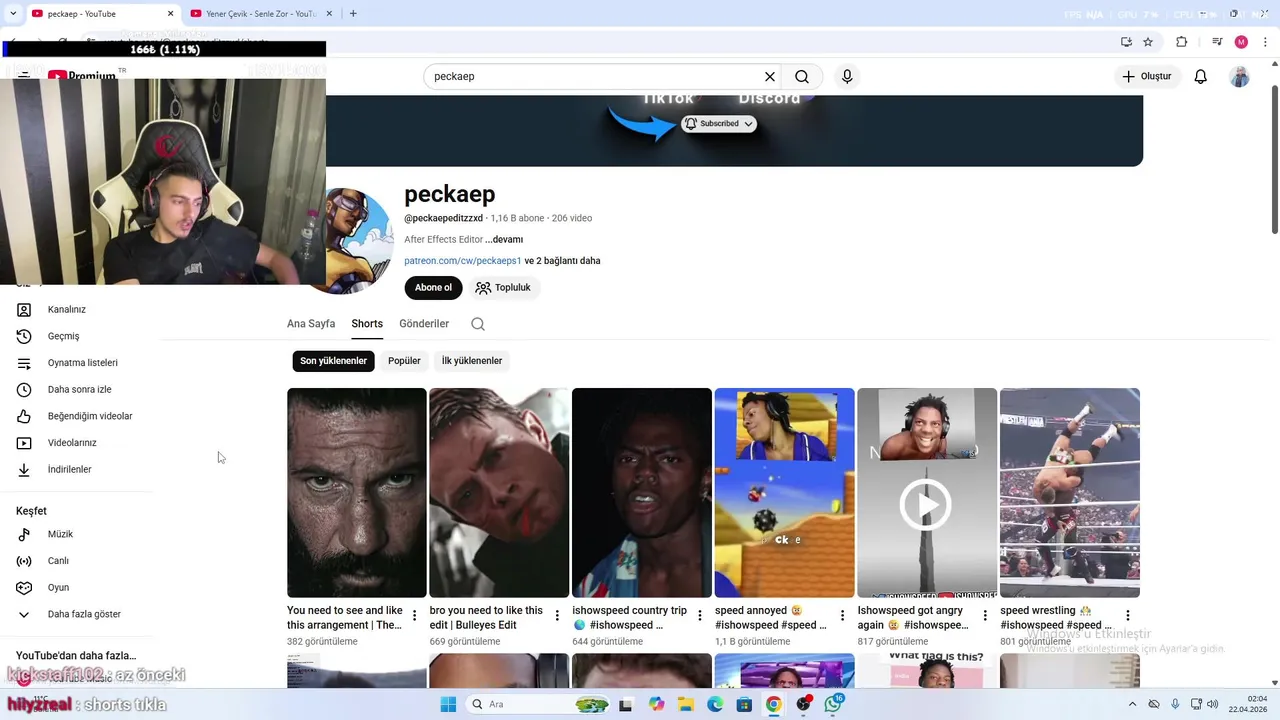Open YouTube notifications bell
Screen dimensions: 1280x720
[1201, 77]
